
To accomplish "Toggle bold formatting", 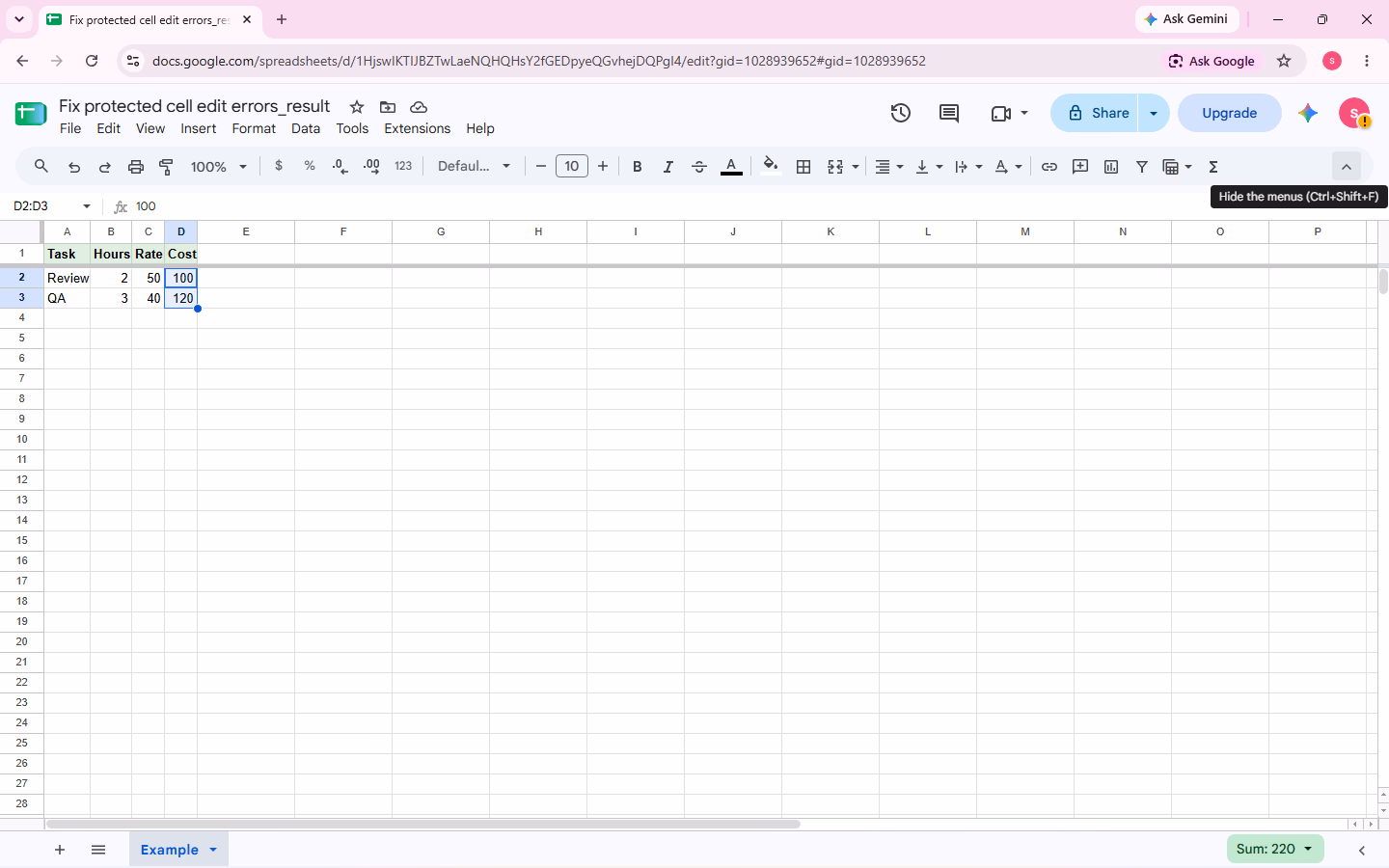I will (x=637, y=167).
